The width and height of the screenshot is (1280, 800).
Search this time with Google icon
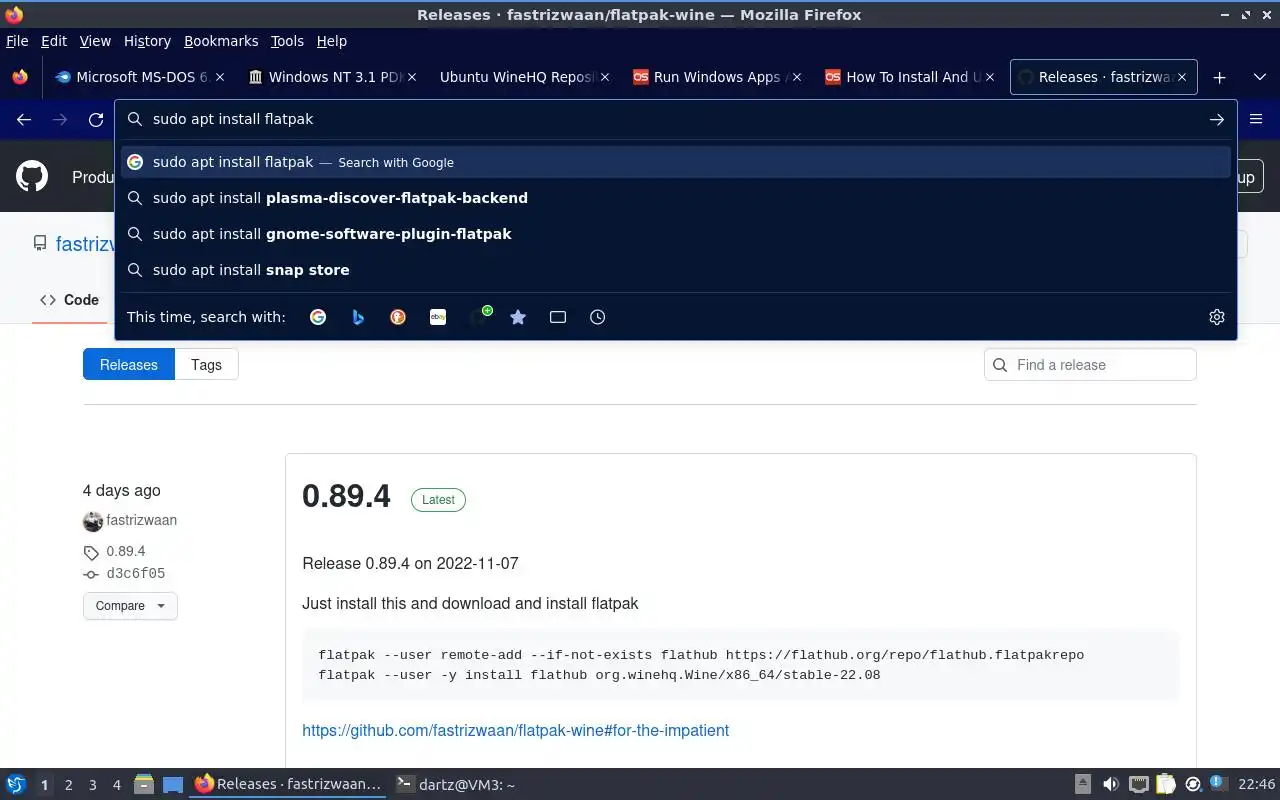click(x=318, y=317)
